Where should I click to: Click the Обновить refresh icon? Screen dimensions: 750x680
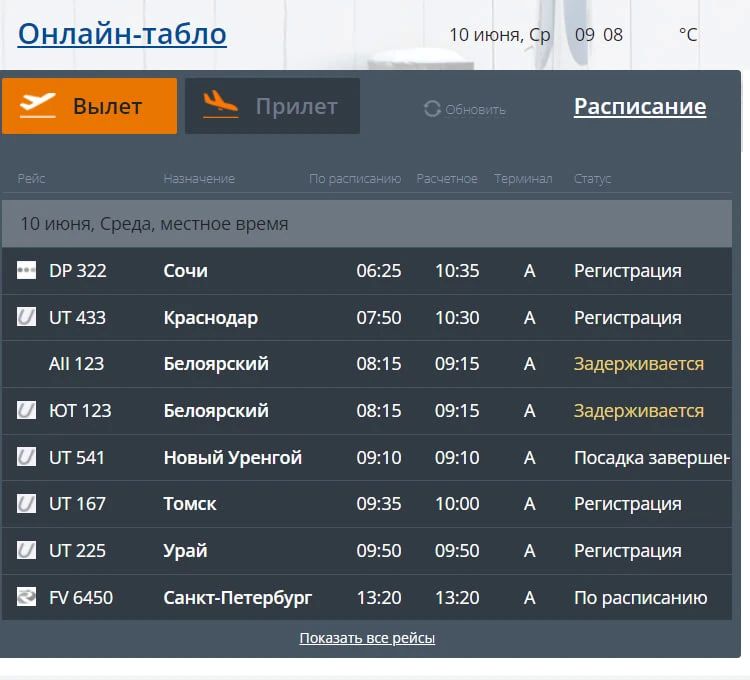(432, 109)
